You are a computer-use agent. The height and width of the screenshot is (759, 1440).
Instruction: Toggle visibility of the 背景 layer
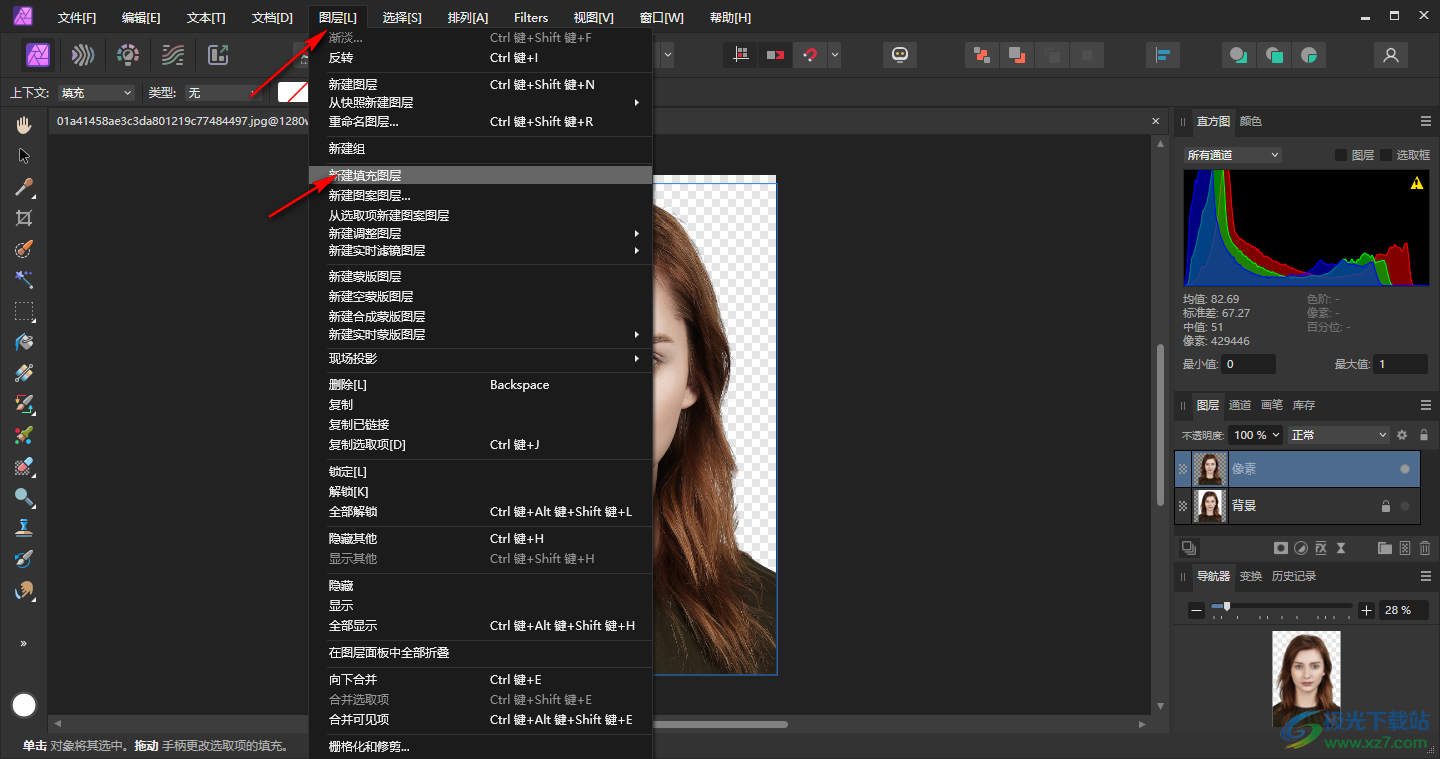(x=1405, y=506)
